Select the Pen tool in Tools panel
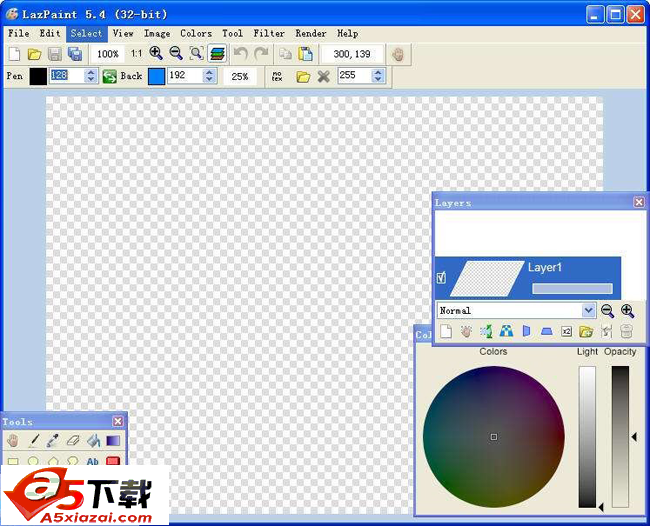This screenshot has height=526, width=650. [34, 441]
